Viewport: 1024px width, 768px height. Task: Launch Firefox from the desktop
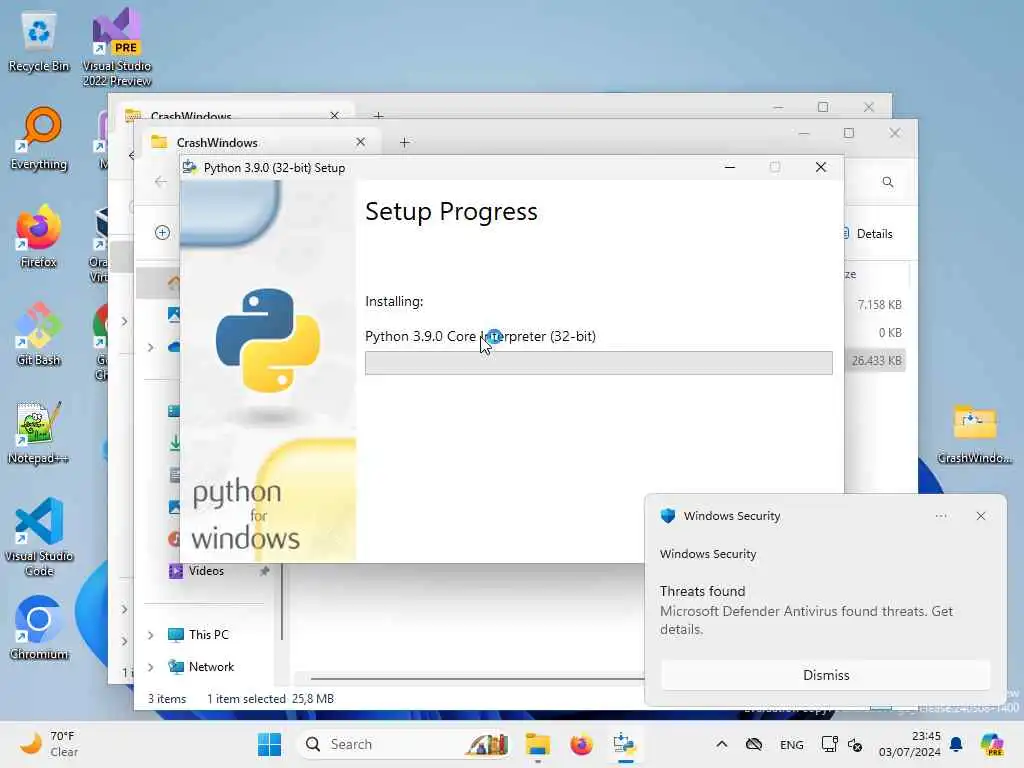pyautogui.click(x=39, y=236)
